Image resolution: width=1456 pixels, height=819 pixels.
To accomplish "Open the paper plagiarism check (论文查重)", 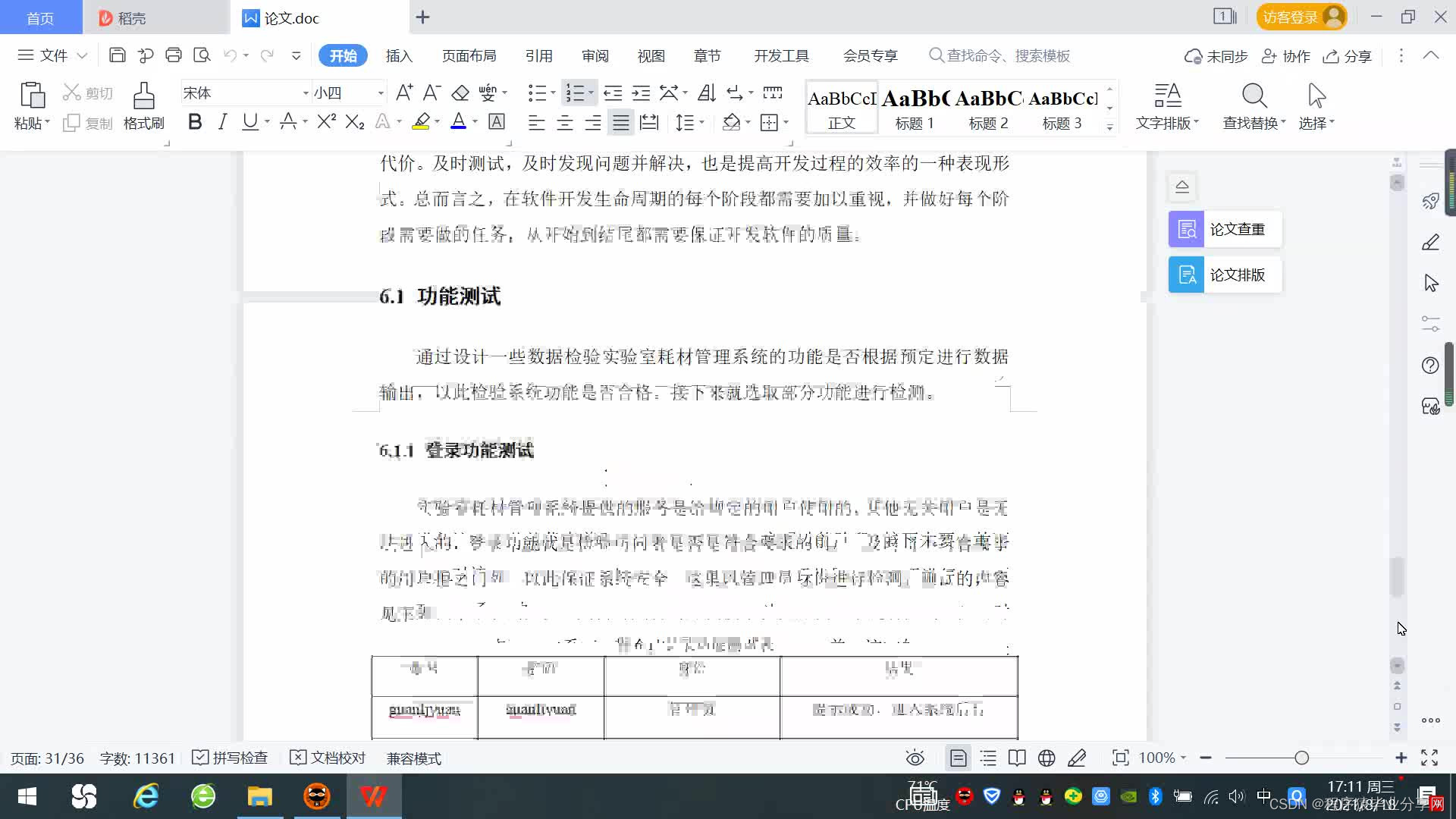I will pos(1225,229).
